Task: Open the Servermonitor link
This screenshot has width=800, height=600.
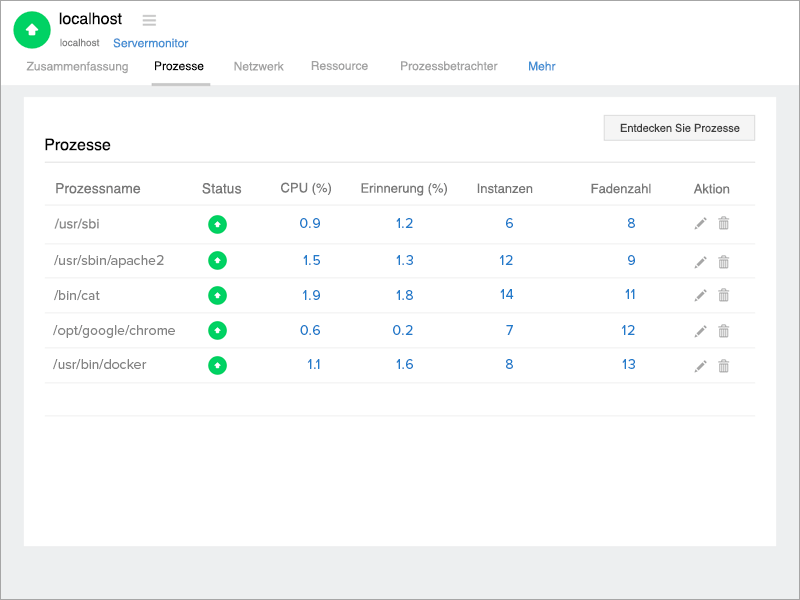Action: point(150,43)
